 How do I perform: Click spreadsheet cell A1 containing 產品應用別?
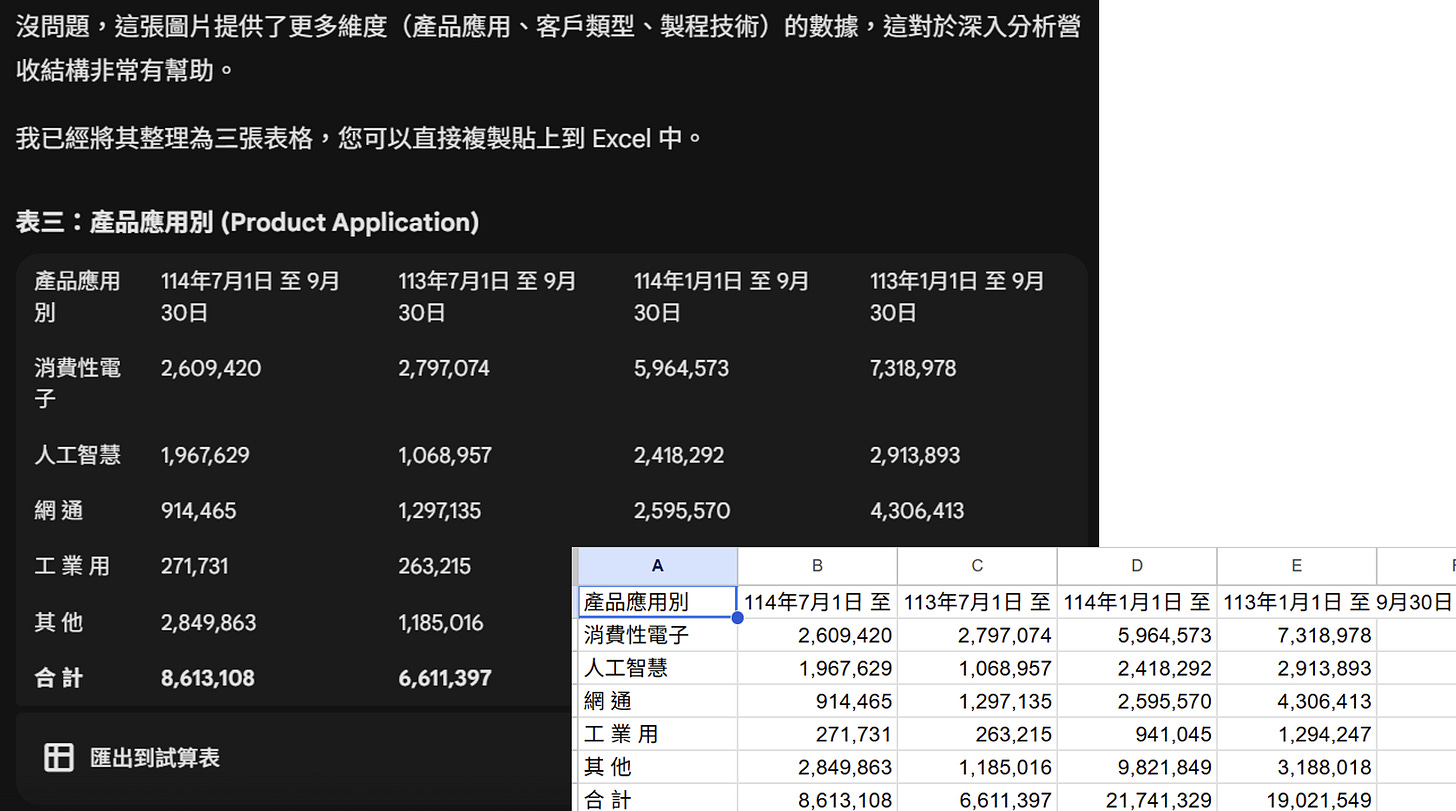coord(657,602)
